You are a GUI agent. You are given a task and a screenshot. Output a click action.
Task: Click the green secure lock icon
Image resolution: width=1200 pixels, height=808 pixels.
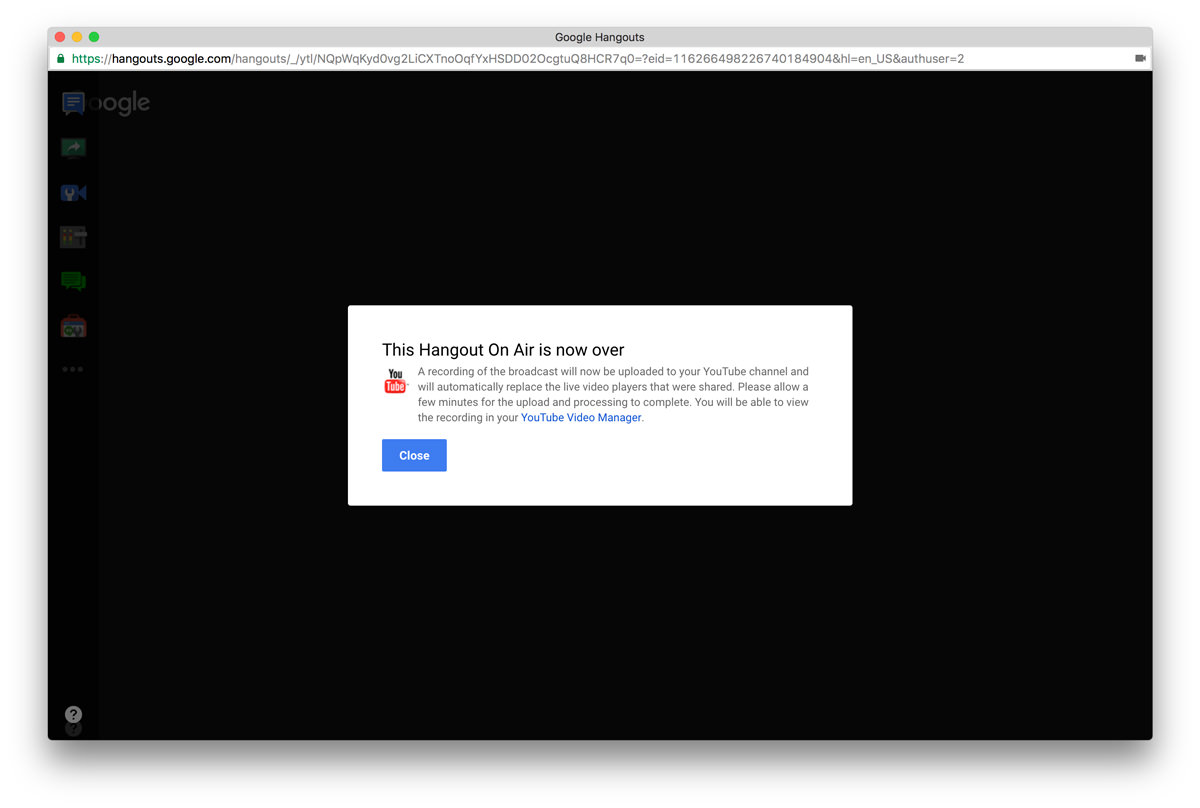(61, 59)
